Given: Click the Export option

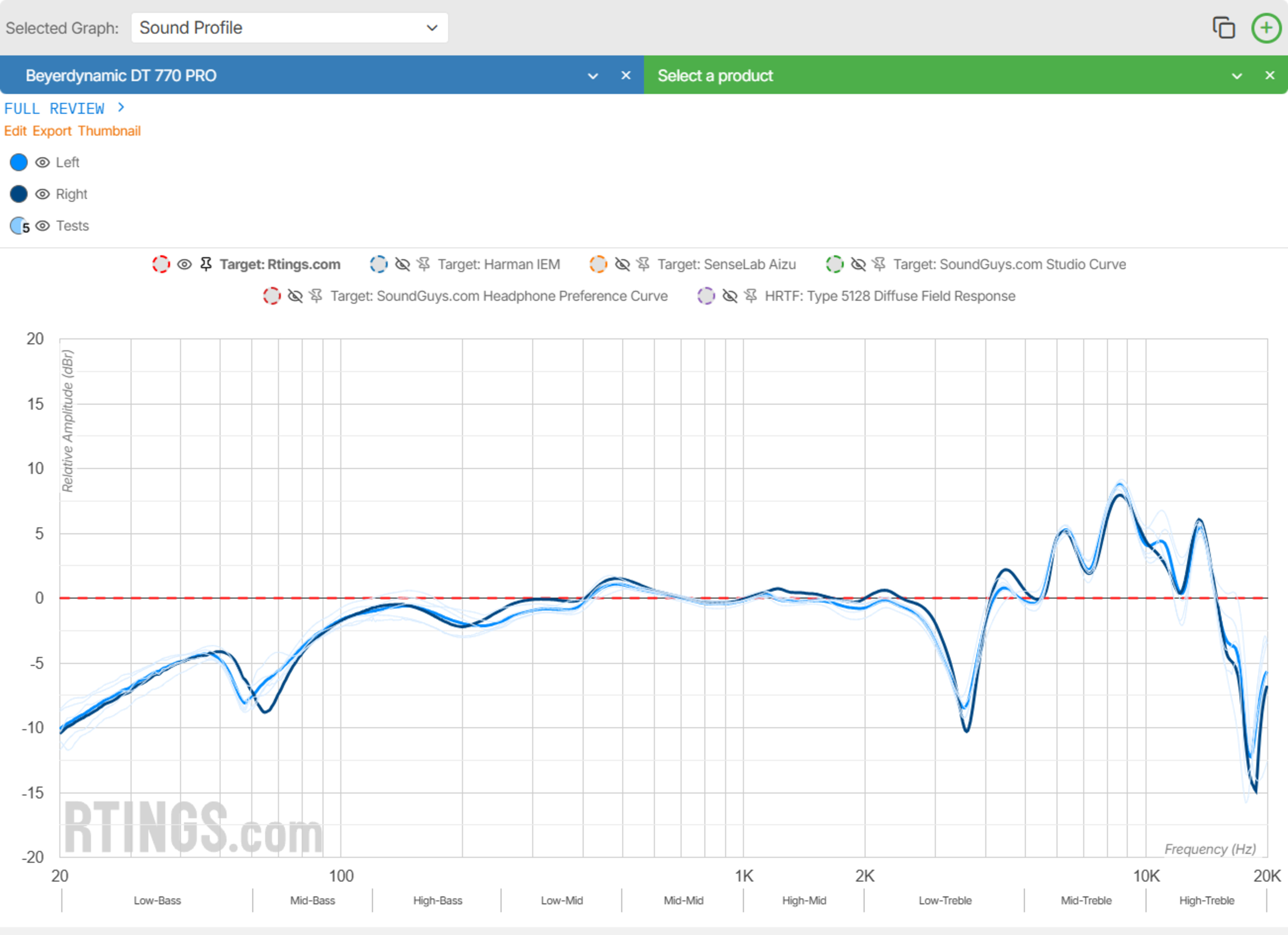Looking at the screenshot, I should [x=52, y=131].
